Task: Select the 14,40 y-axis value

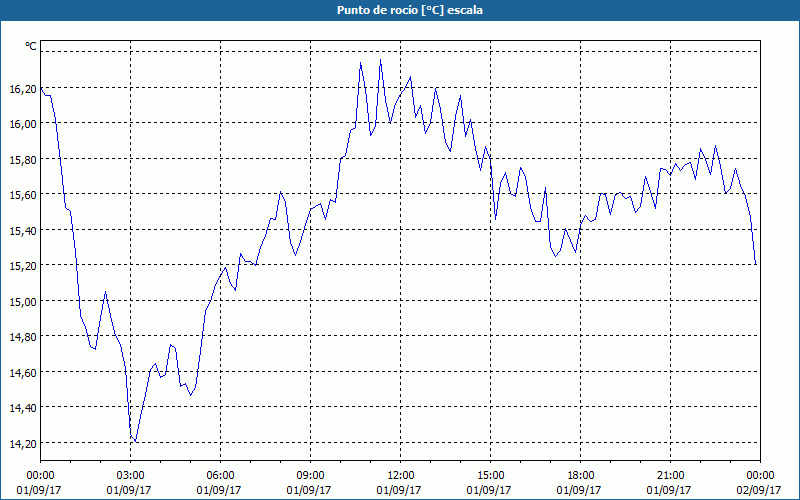Action: (23, 408)
